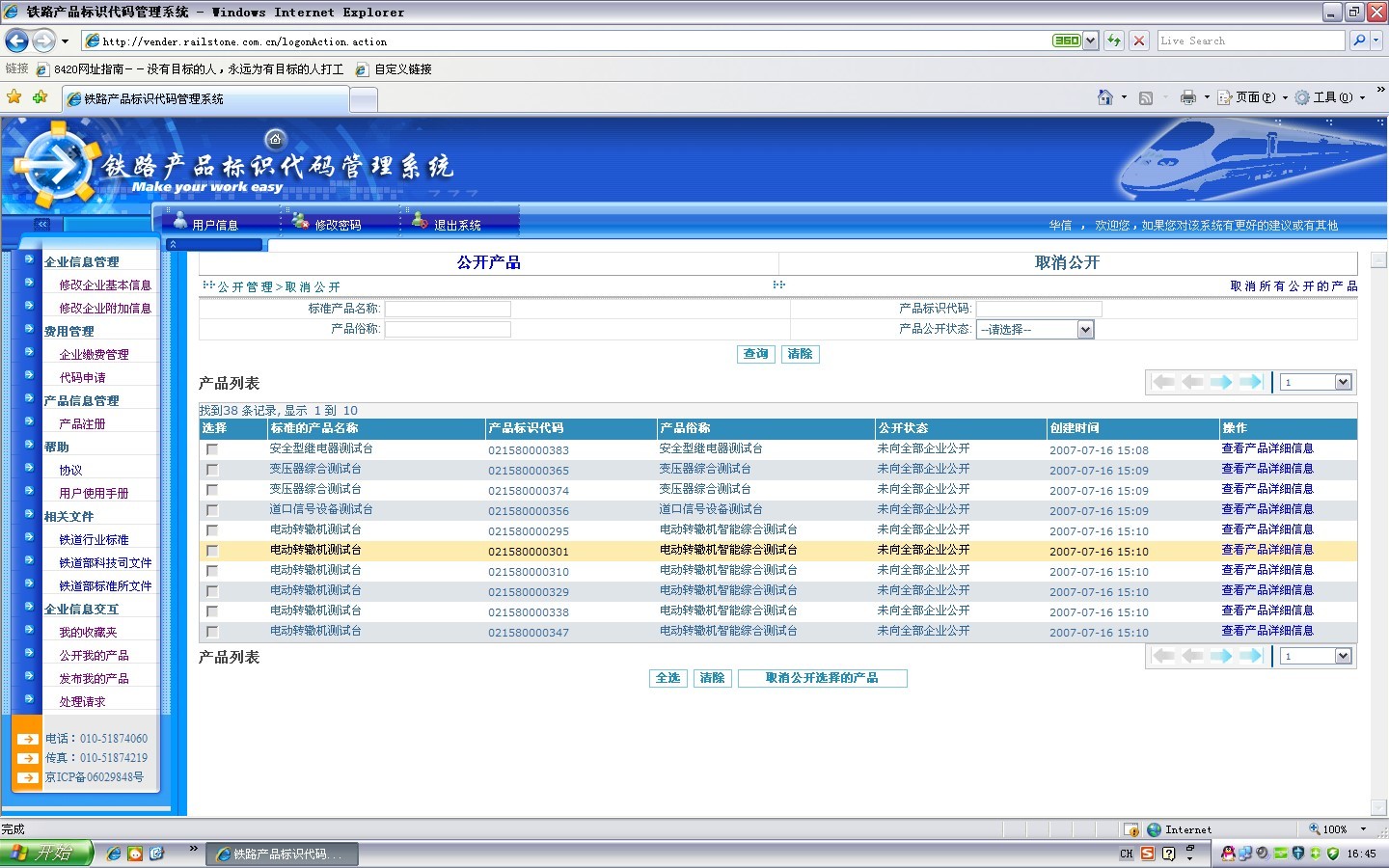The width and height of the screenshot is (1389, 868).
Task: Check the box for product 021580000310
Action: pos(212,571)
